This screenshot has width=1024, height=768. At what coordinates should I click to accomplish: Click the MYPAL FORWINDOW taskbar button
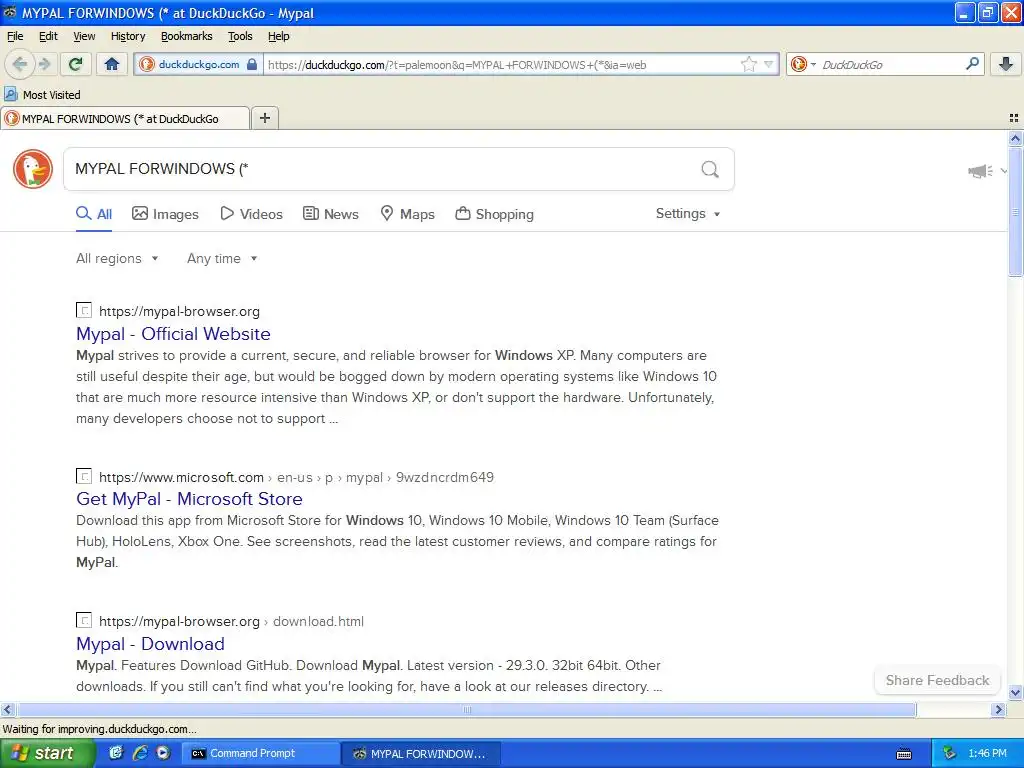(421, 753)
